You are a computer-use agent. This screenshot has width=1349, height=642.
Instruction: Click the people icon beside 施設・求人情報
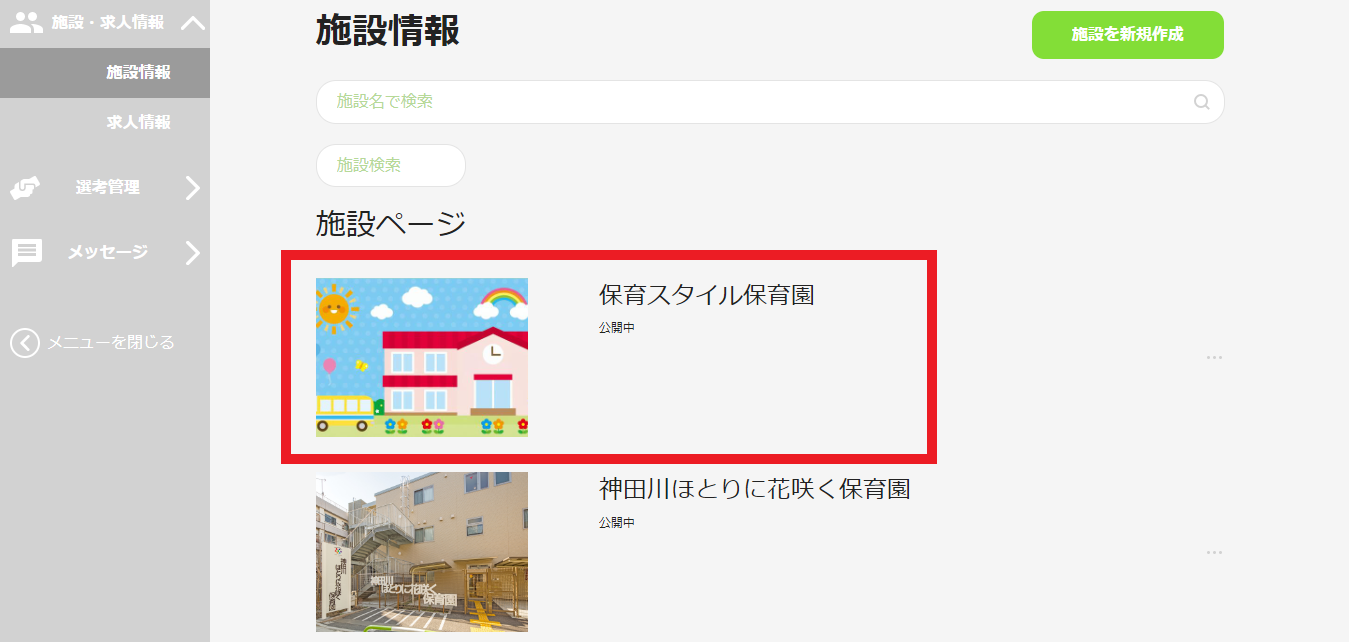pyautogui.click(x=26, y=22)
